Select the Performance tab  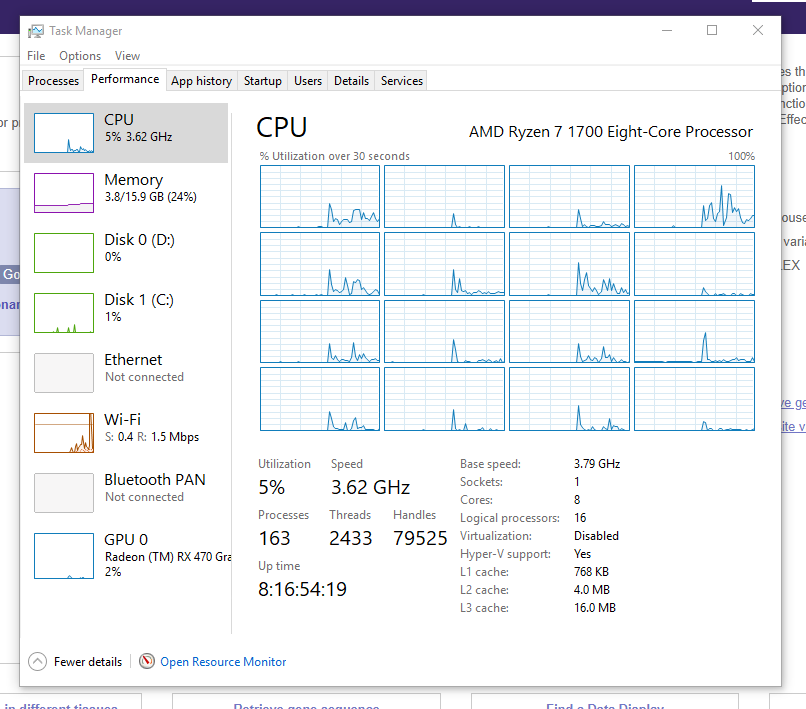coord(125,79)
